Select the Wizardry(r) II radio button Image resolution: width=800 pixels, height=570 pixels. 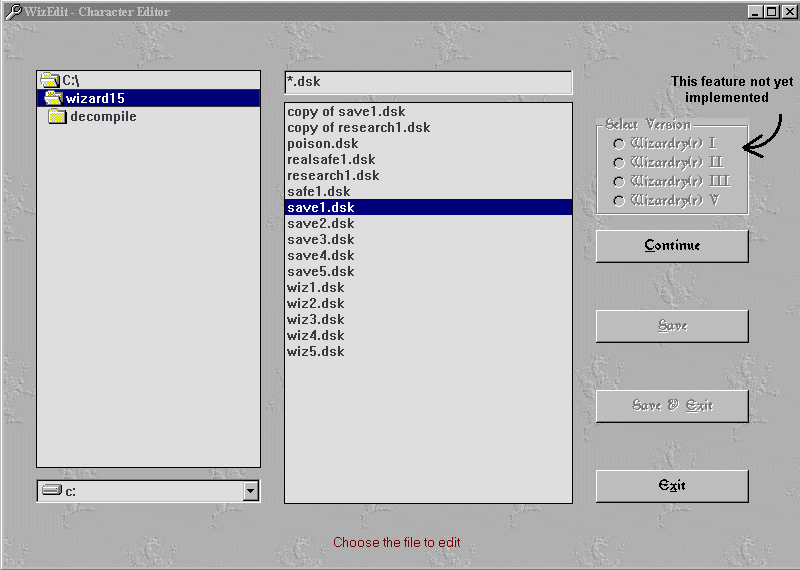[619, 163]
